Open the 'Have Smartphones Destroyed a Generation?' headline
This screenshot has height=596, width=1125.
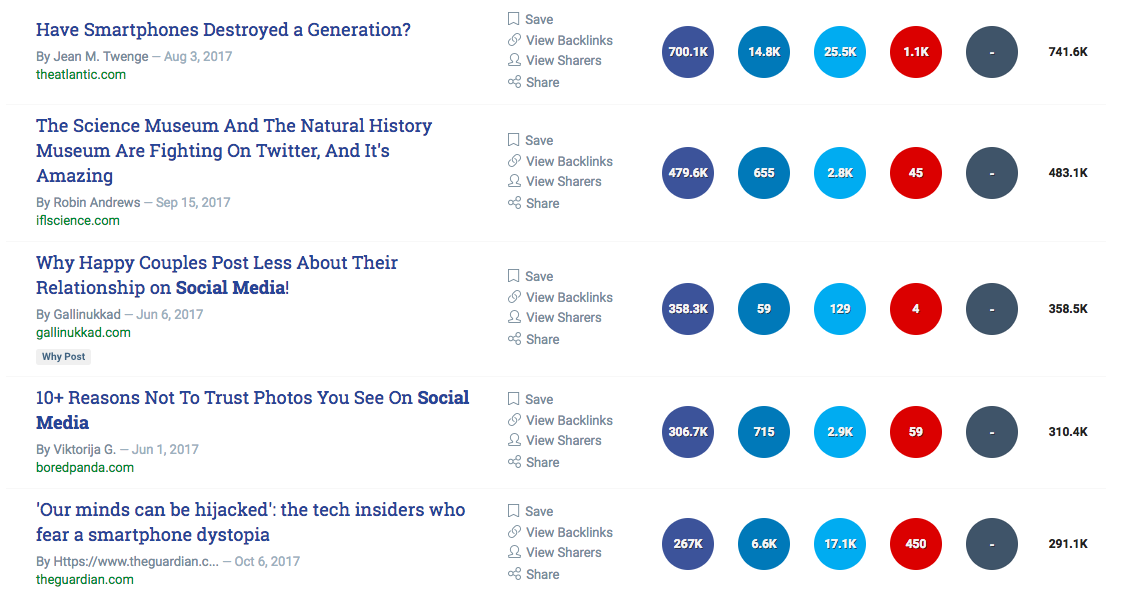[223, 29]
